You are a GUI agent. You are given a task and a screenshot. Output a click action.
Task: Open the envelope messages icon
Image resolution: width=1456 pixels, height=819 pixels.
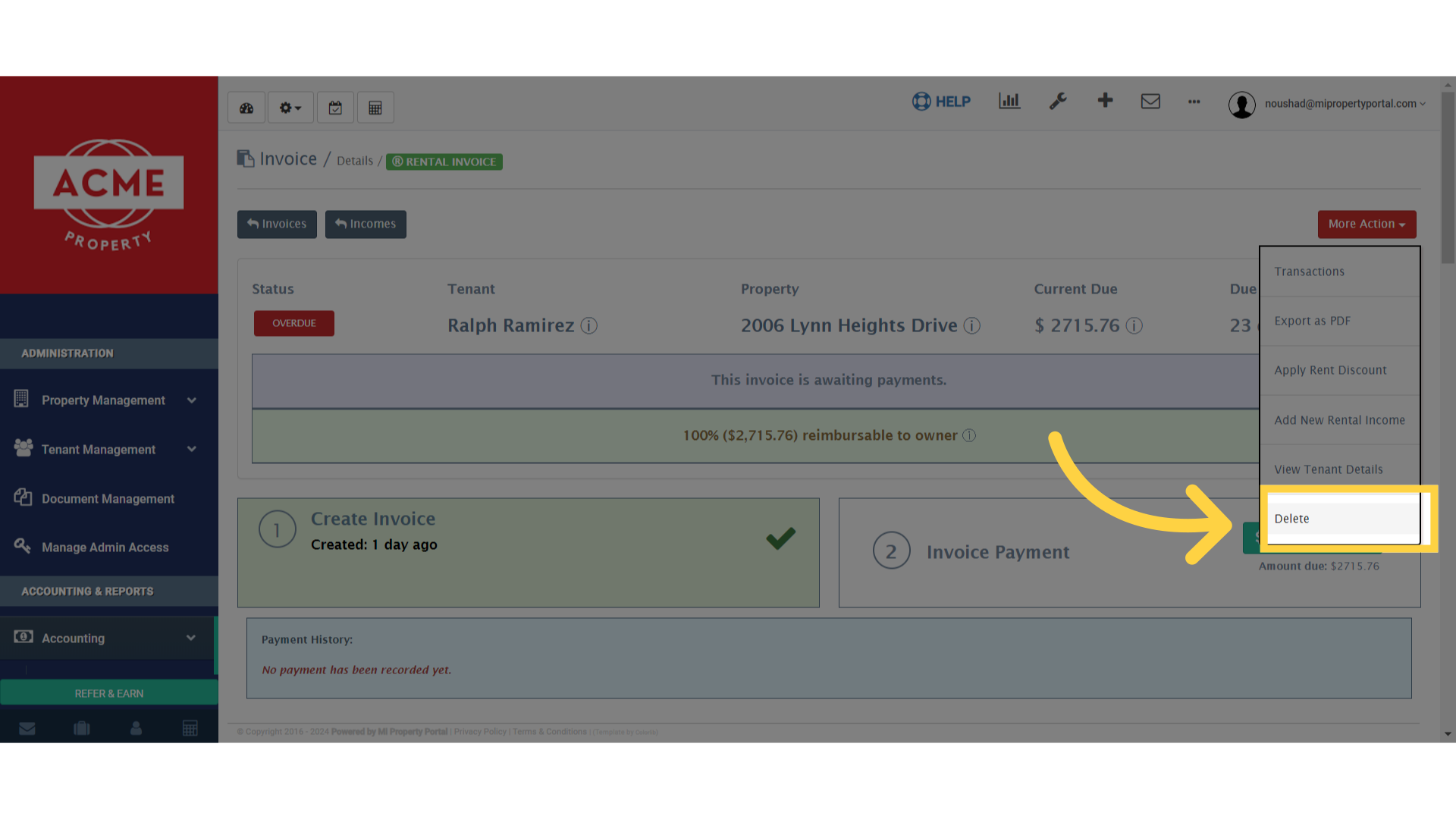click(x=1150, y=101)
